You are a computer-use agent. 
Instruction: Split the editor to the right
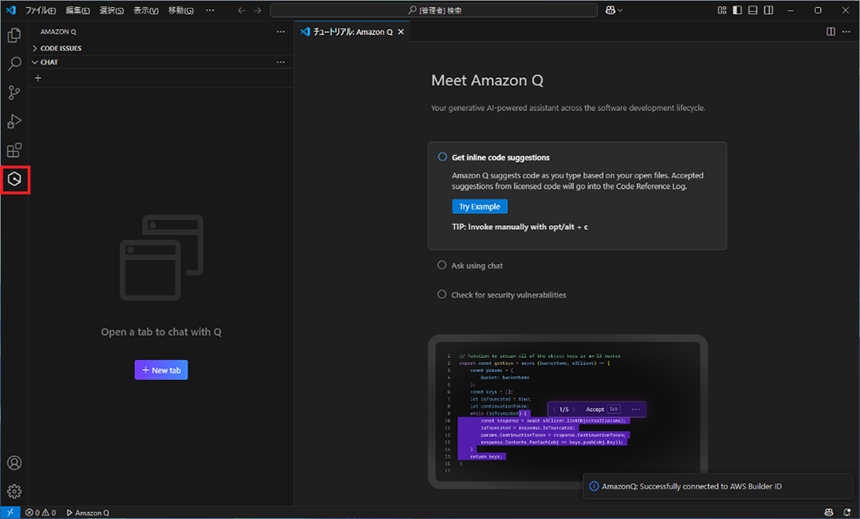[831, 32]
